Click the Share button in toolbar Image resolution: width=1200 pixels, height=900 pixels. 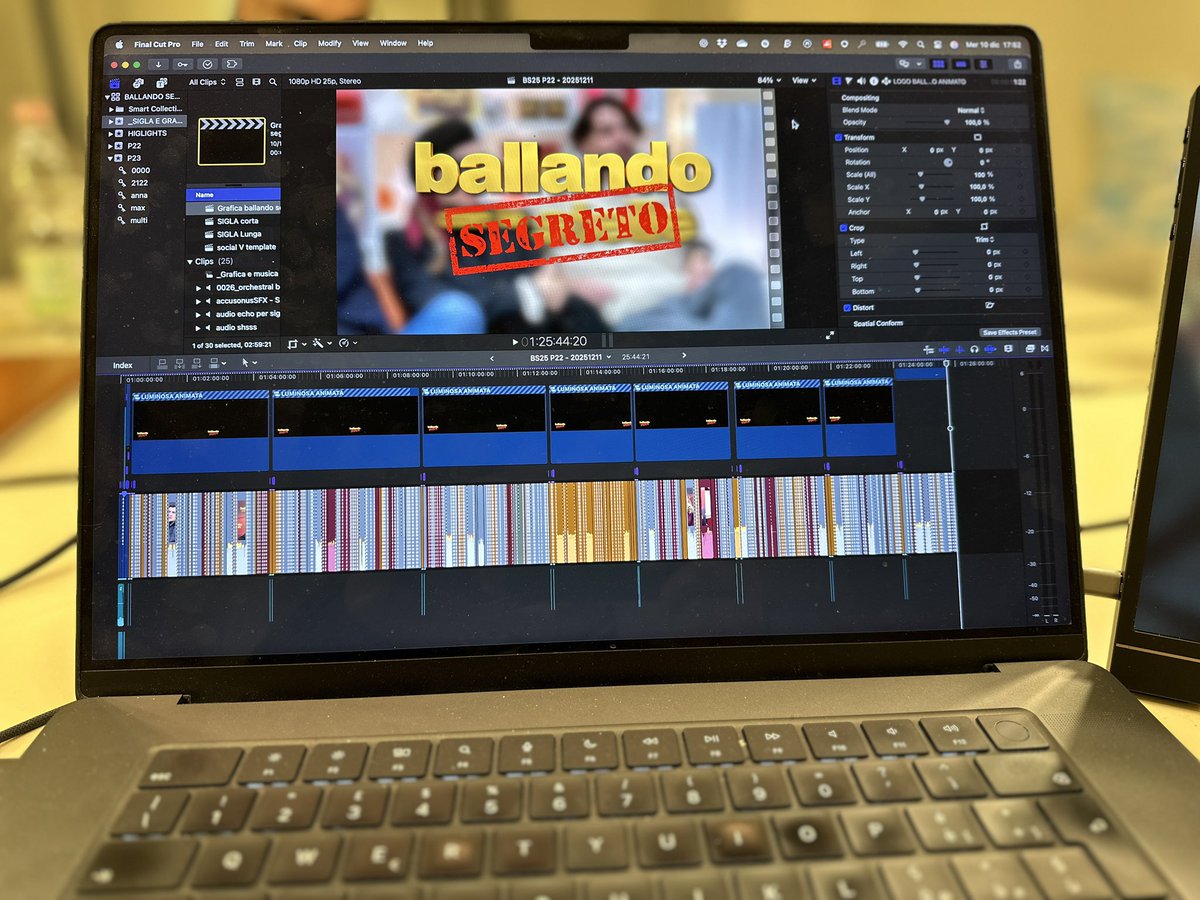(x=1018, y=64)
